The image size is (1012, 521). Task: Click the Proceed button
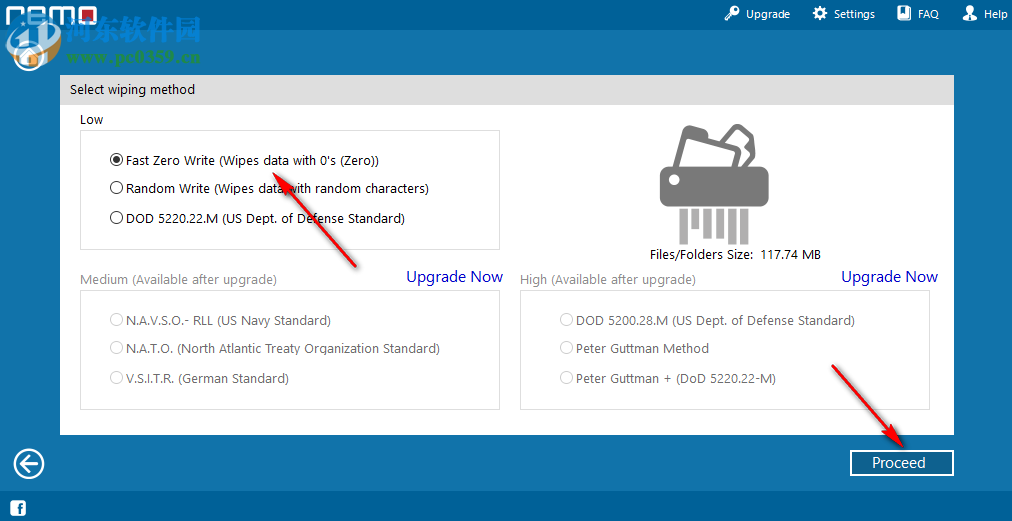[902, 463]
